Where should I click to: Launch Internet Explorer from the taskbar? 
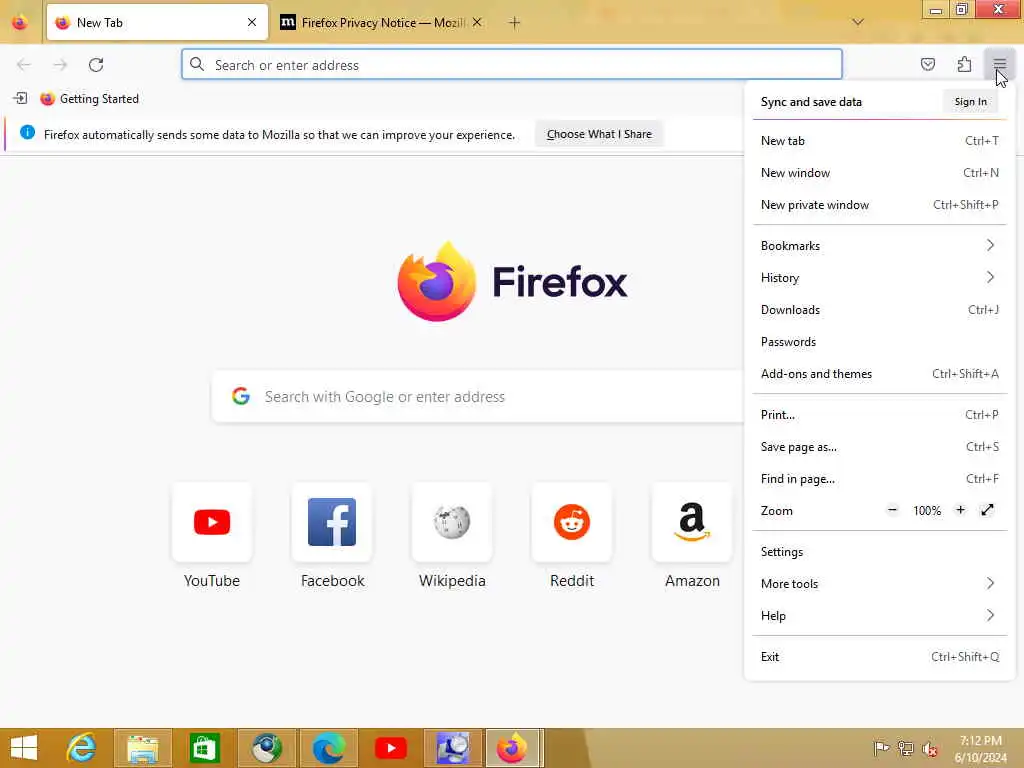click(82, 748)
